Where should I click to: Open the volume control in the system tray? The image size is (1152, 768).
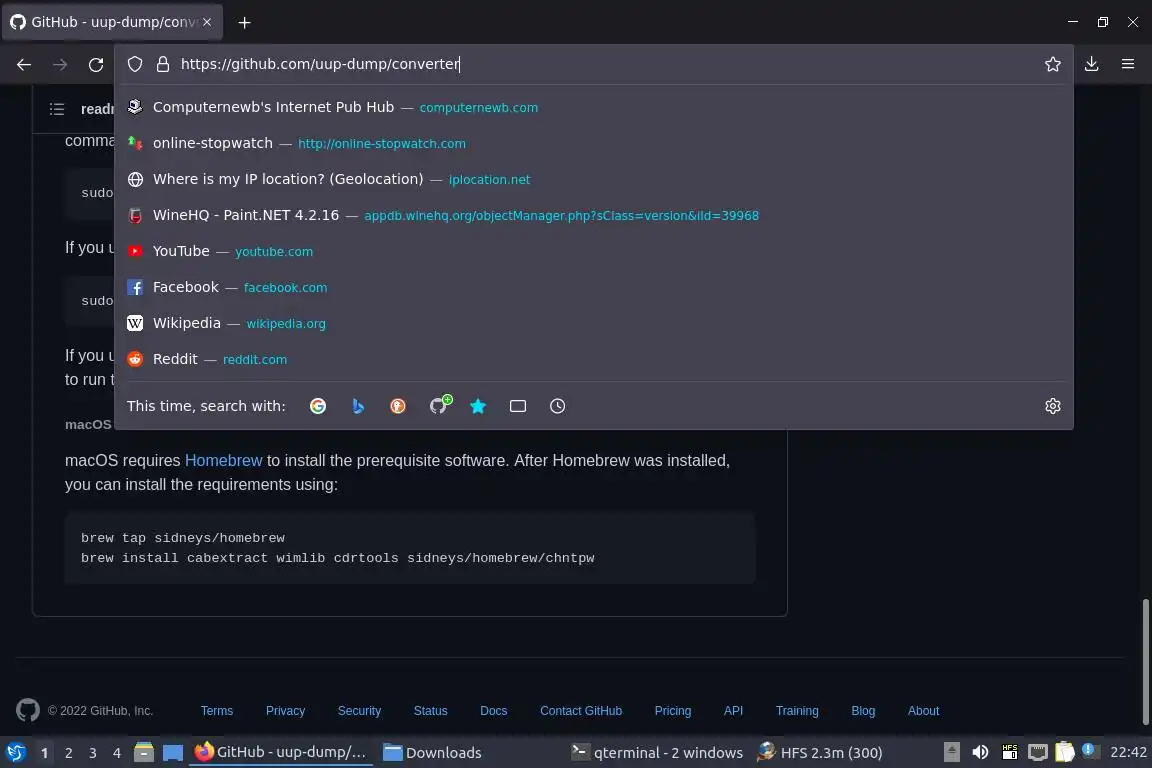point(980,752)
